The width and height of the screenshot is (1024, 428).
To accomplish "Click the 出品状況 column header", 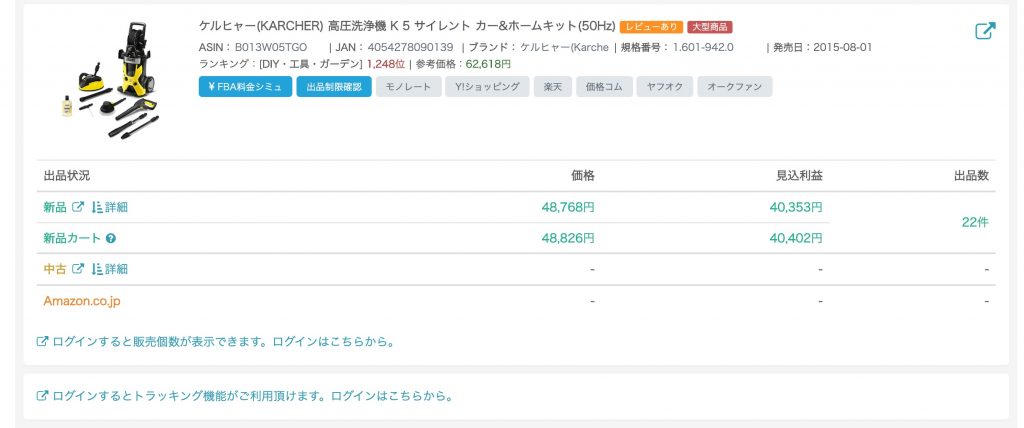I will click(67, 176).
